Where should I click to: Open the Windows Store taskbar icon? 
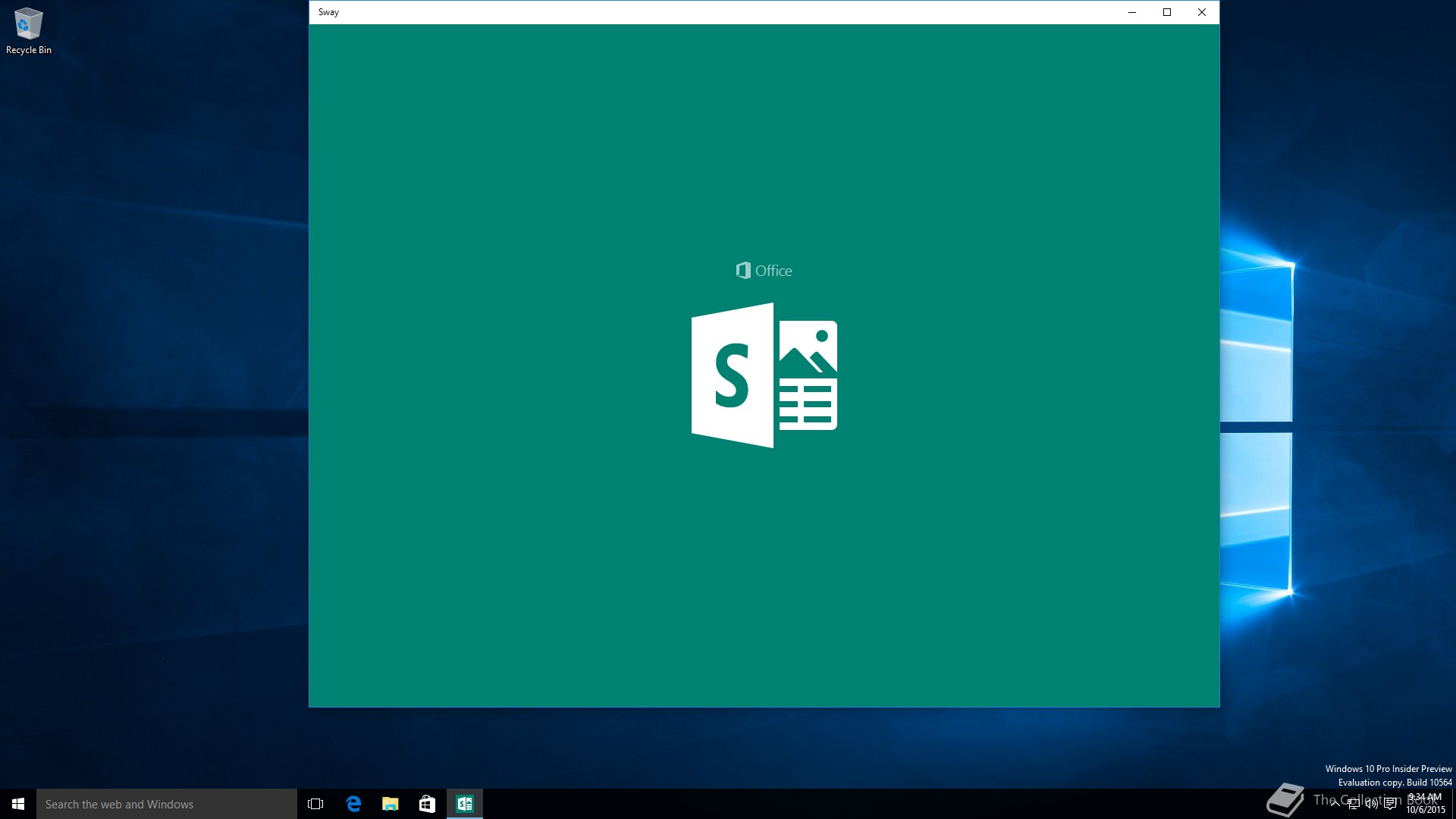click(427, 804)
